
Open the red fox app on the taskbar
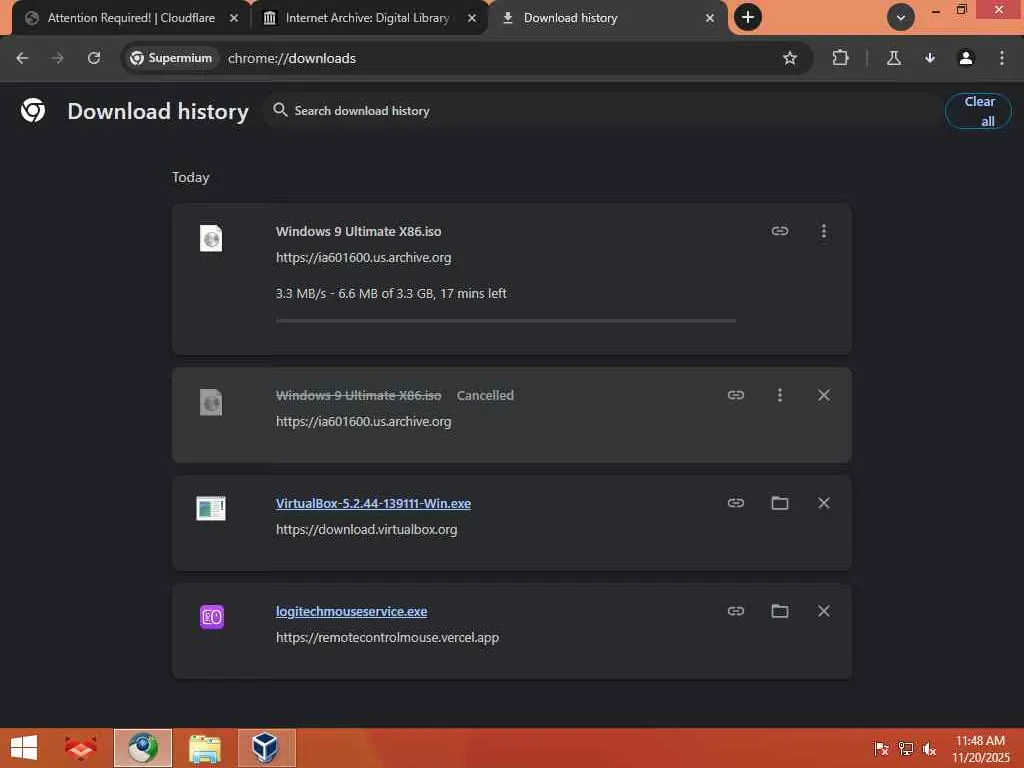[x=81, y=748]
